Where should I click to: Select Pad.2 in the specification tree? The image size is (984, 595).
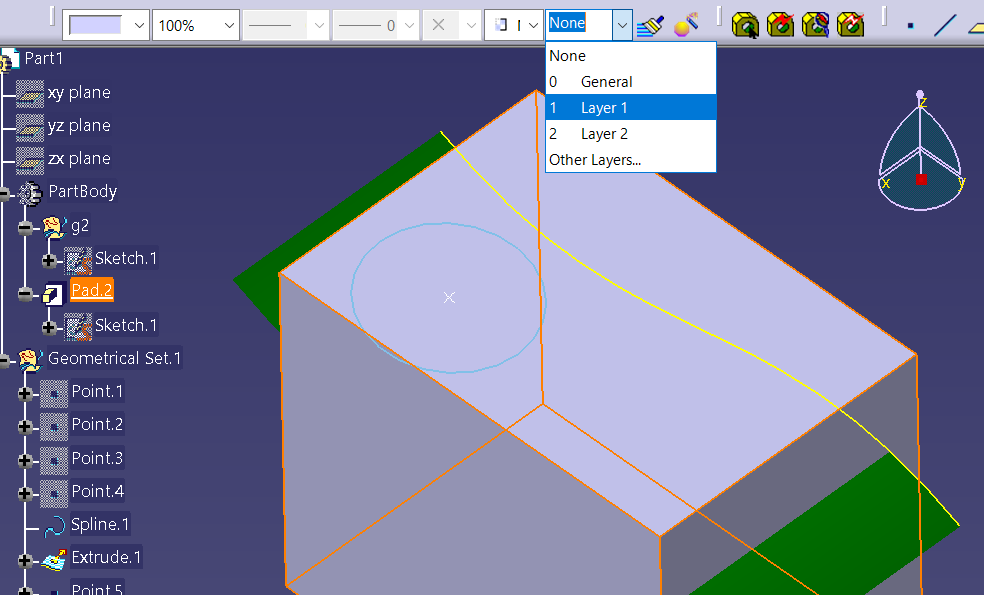click(x=91, y=291)
